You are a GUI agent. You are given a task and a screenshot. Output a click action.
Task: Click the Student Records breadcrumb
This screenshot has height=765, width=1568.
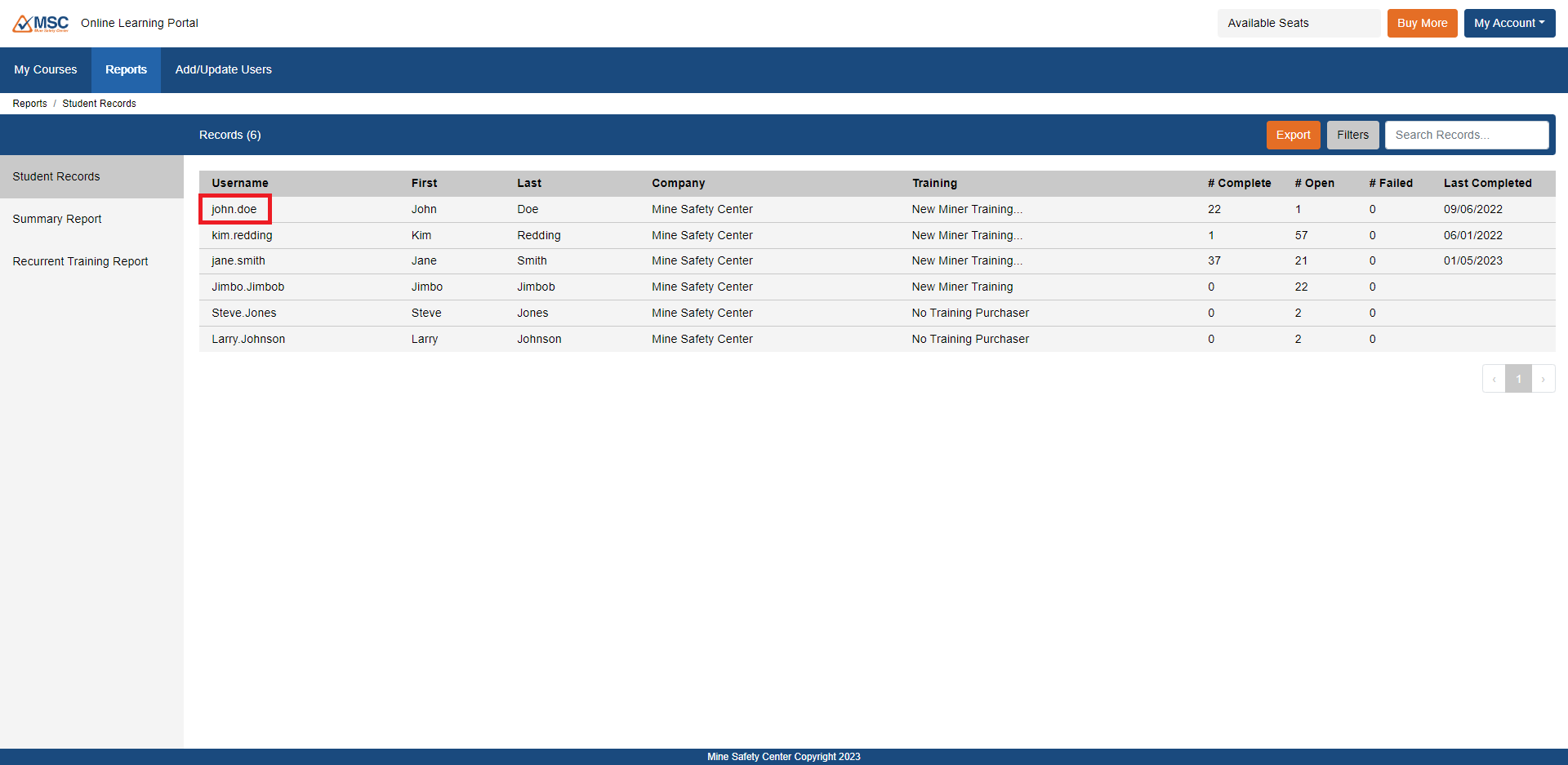(99, 104)
